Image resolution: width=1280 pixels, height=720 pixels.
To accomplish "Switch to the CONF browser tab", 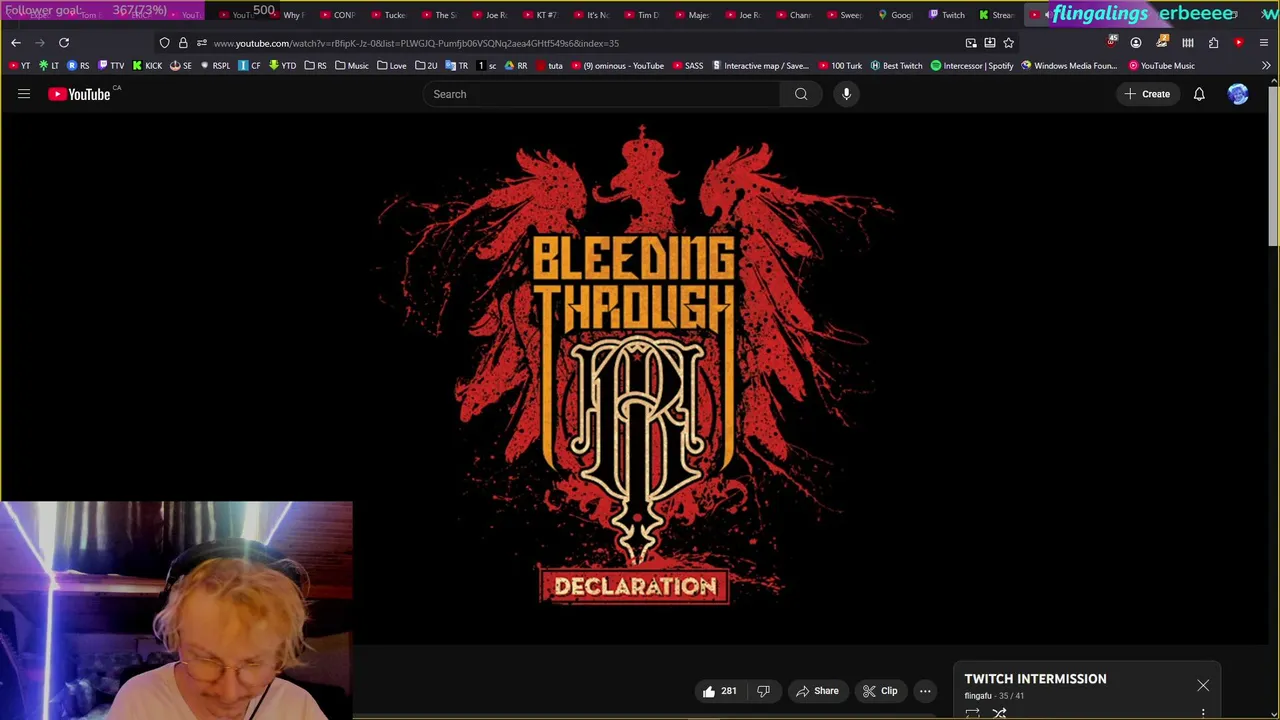I will (x=338, y=15).
